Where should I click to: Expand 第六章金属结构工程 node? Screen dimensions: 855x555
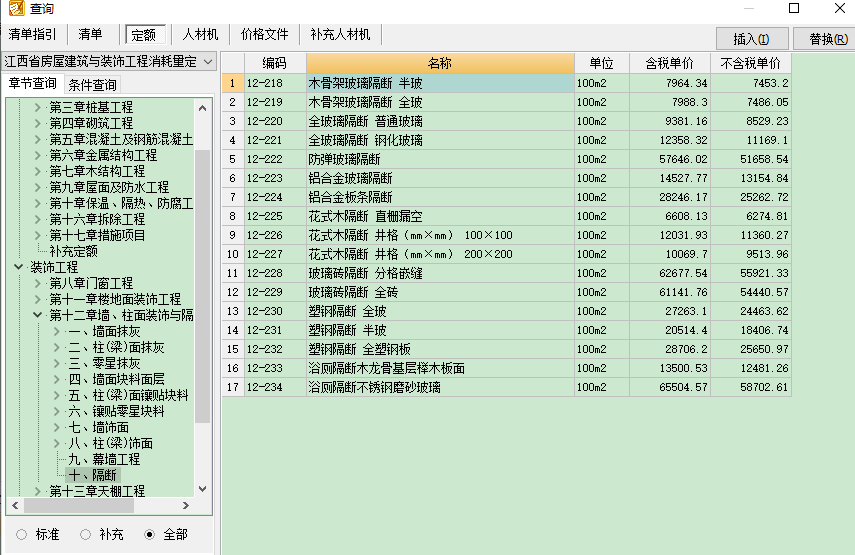pyautogui.click(x=38, y=155)
